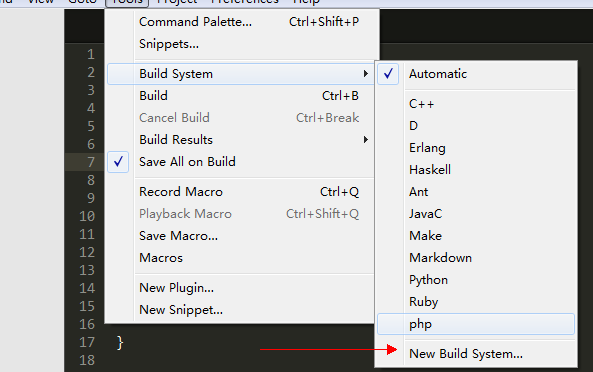This screenshot has width=593, height=372.
Task: Choose Markdown build system
Action: click(x=476, y=258)
